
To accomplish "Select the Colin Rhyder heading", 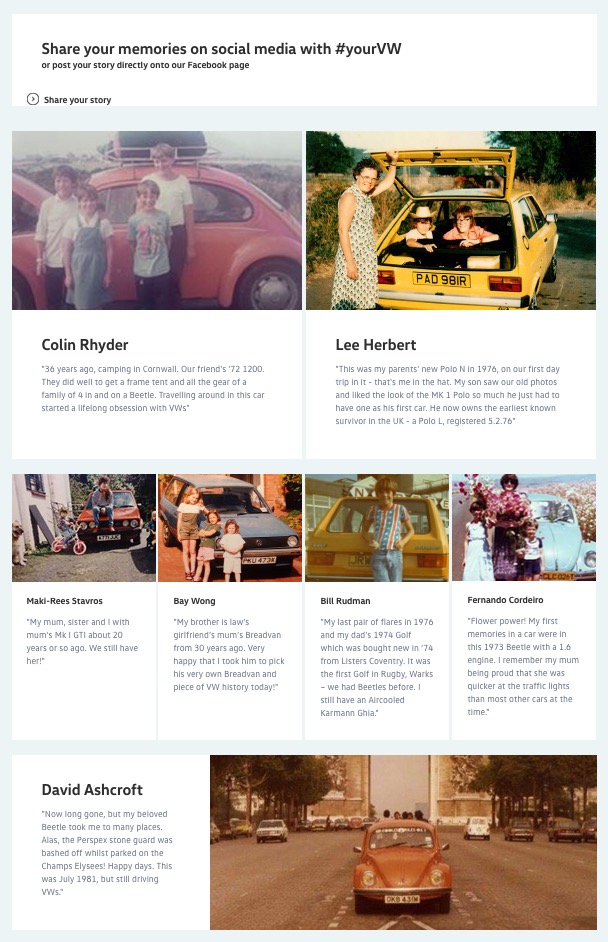I will 85,345.
